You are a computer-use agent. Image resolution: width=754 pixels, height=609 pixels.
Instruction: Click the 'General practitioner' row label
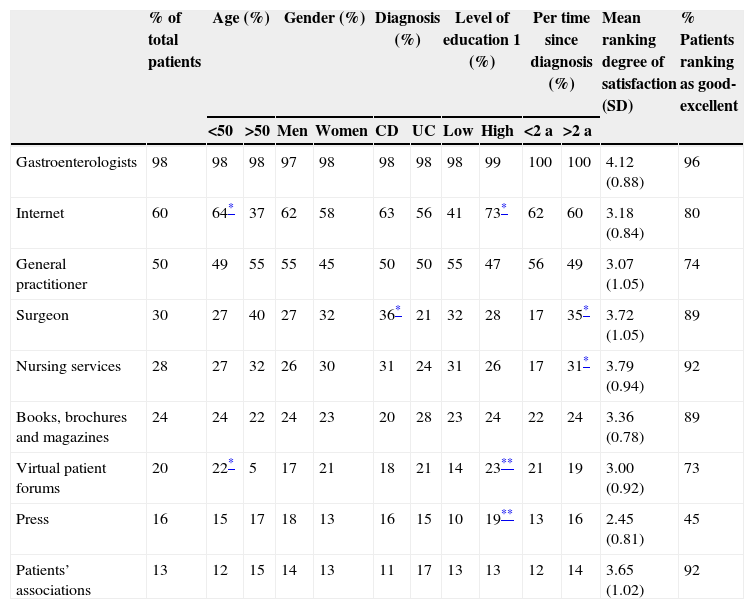click(x=51, y=274)
